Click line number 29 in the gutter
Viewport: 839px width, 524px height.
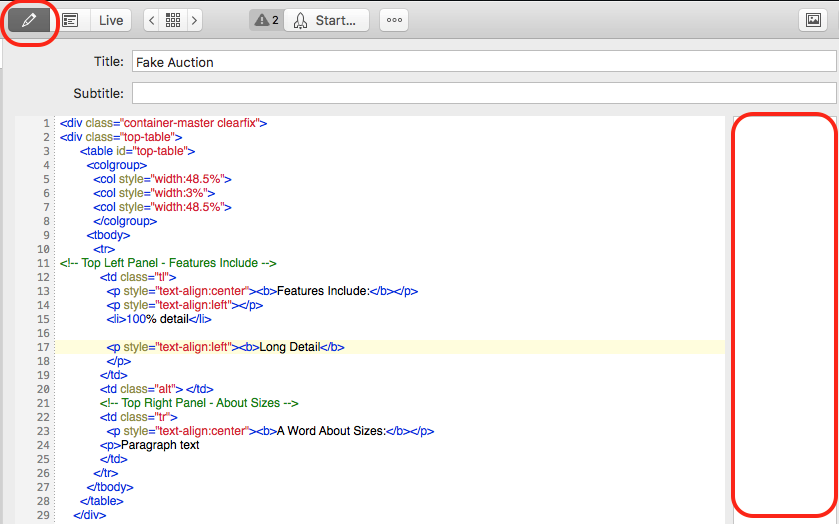click(x=43, y=515)
